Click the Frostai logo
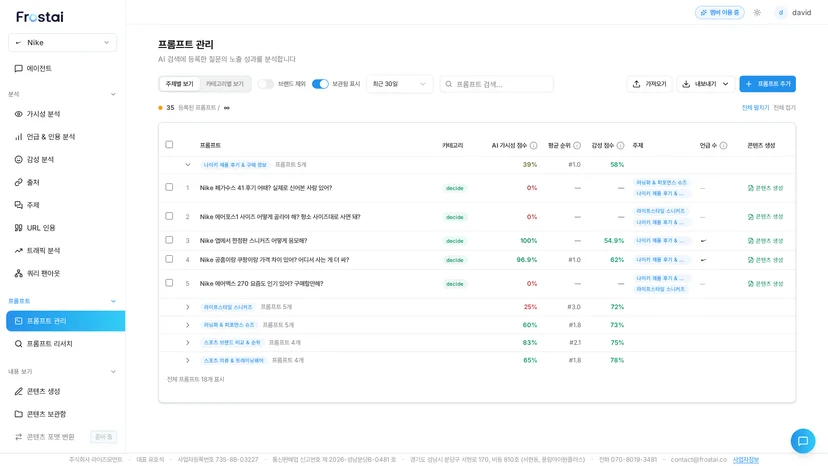The image size is (828, 466). click(40, 17)
